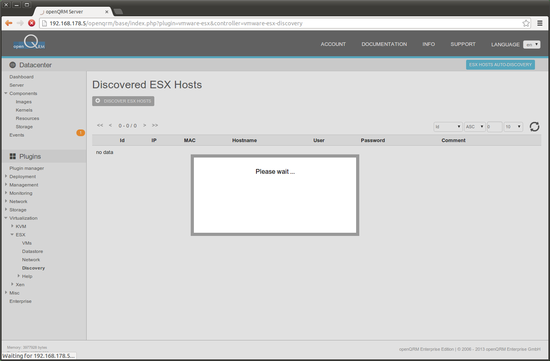Expand the Network plugin group
The height and width of the screenshot is (361, 550).
tap(6, 201)
